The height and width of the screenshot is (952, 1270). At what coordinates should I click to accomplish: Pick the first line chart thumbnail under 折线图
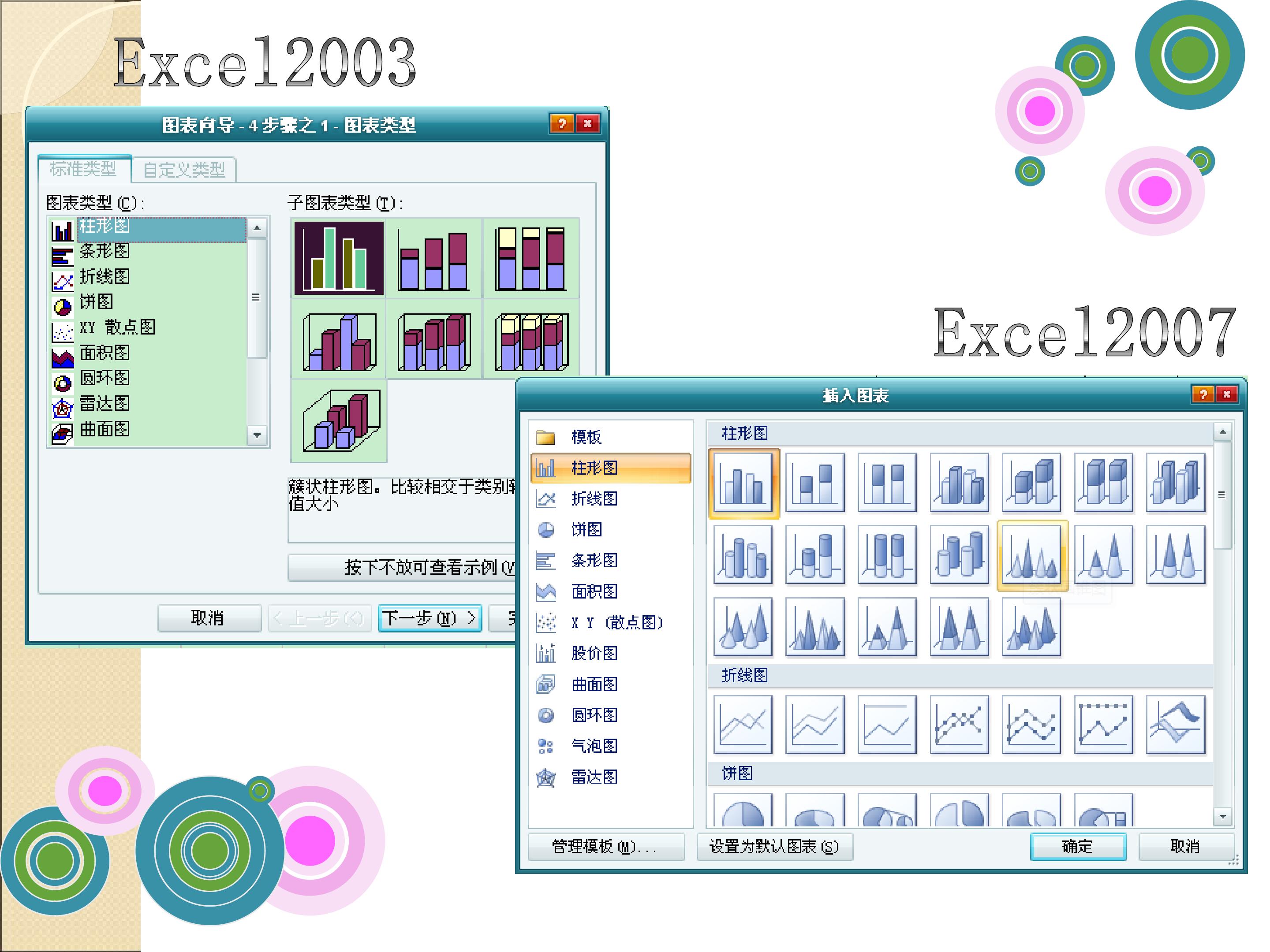point(743,725)
